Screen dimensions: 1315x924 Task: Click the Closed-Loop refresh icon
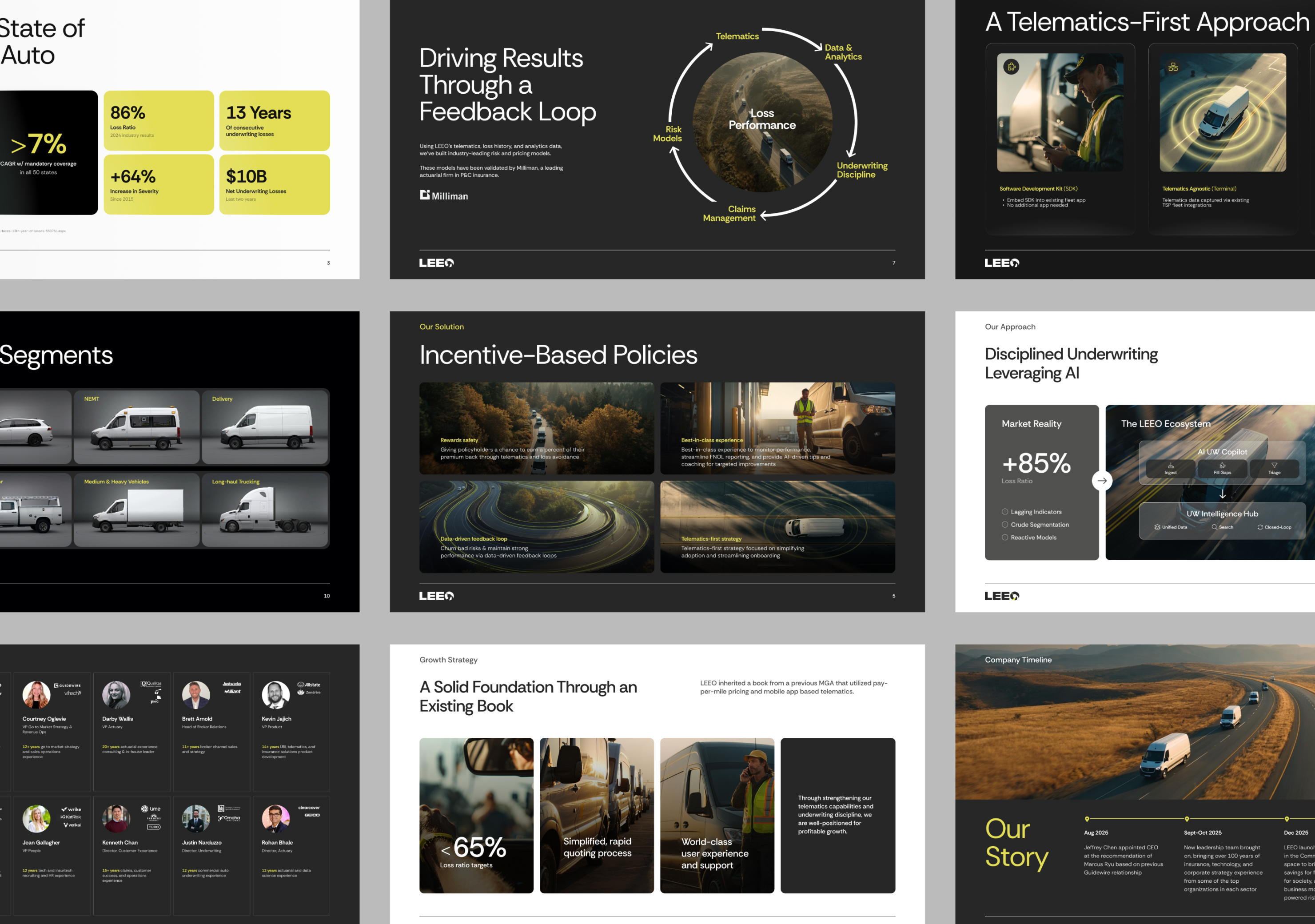[1260, 527]
